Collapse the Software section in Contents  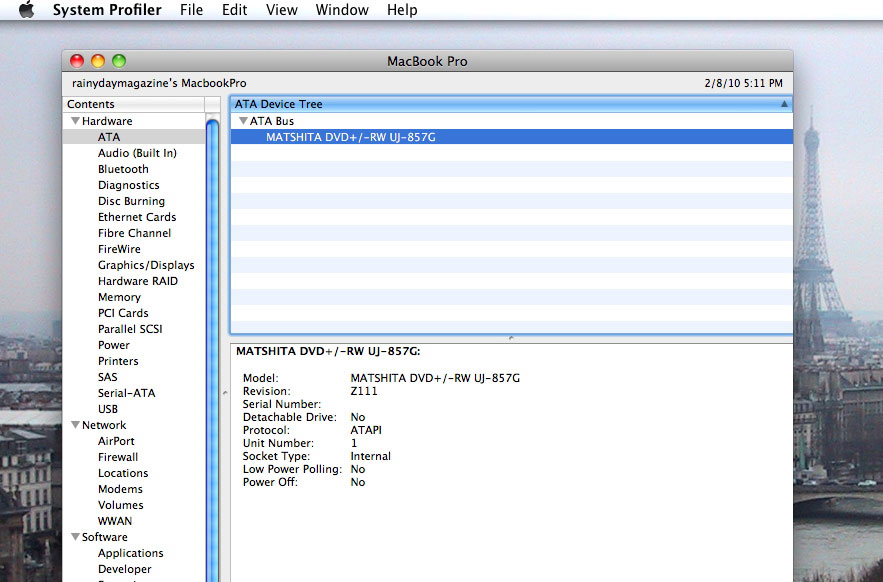coord(75,537)
